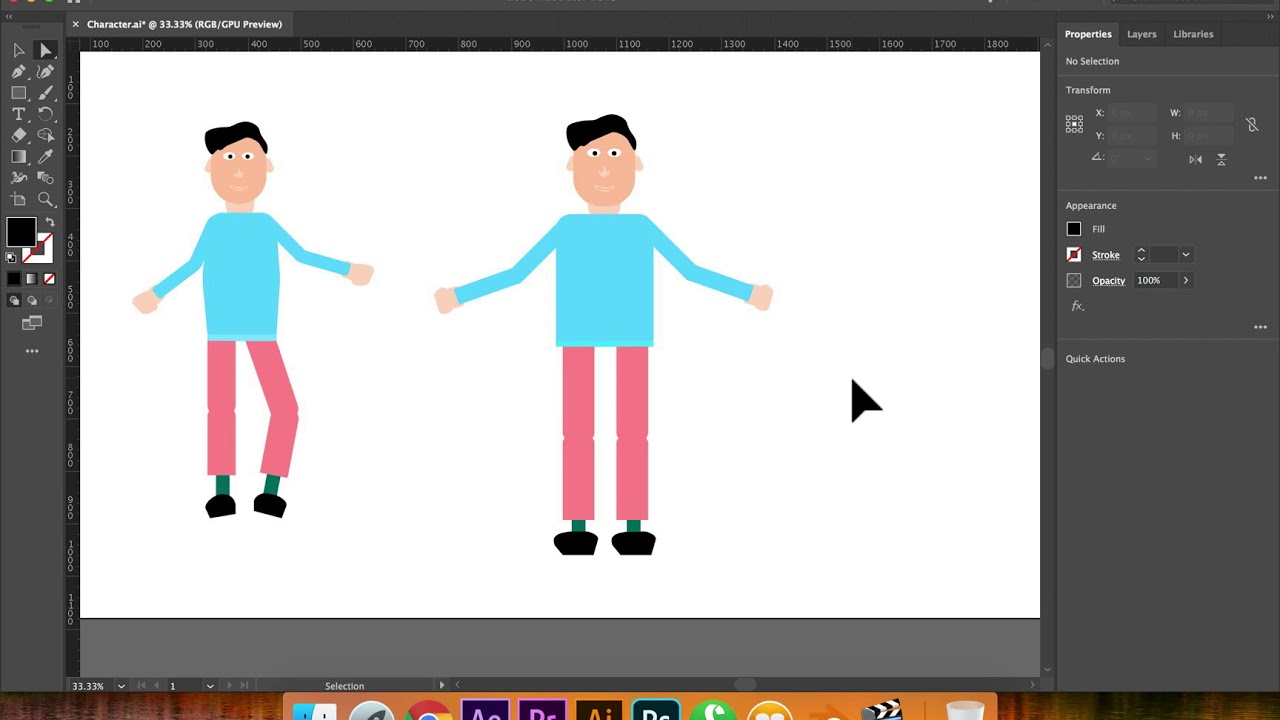Screen dimensions: 1280x720
Task: Change the screen mode
Action: click(x=32, y=323)
